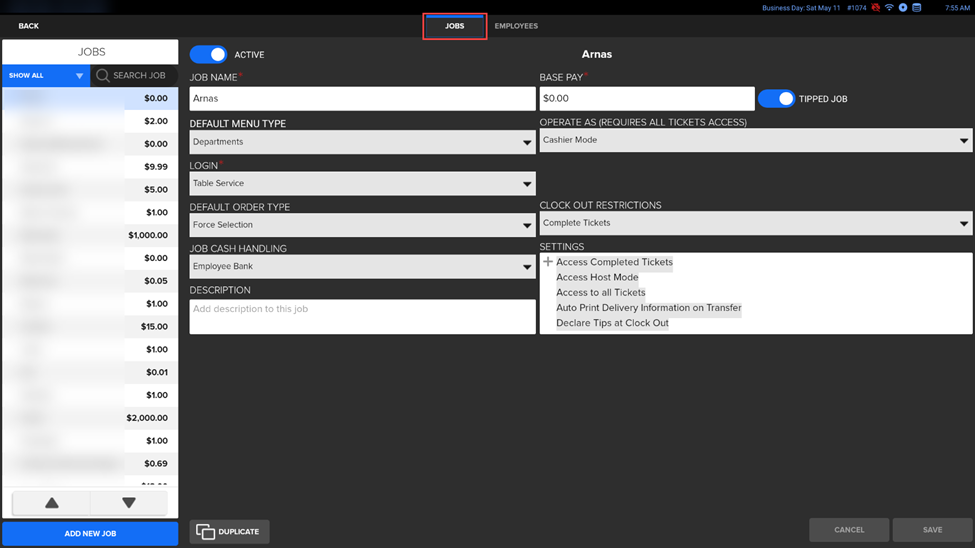This screenshot has width=975, height=548.
Task: Select the Jobs tab
Action: [455, 26]
